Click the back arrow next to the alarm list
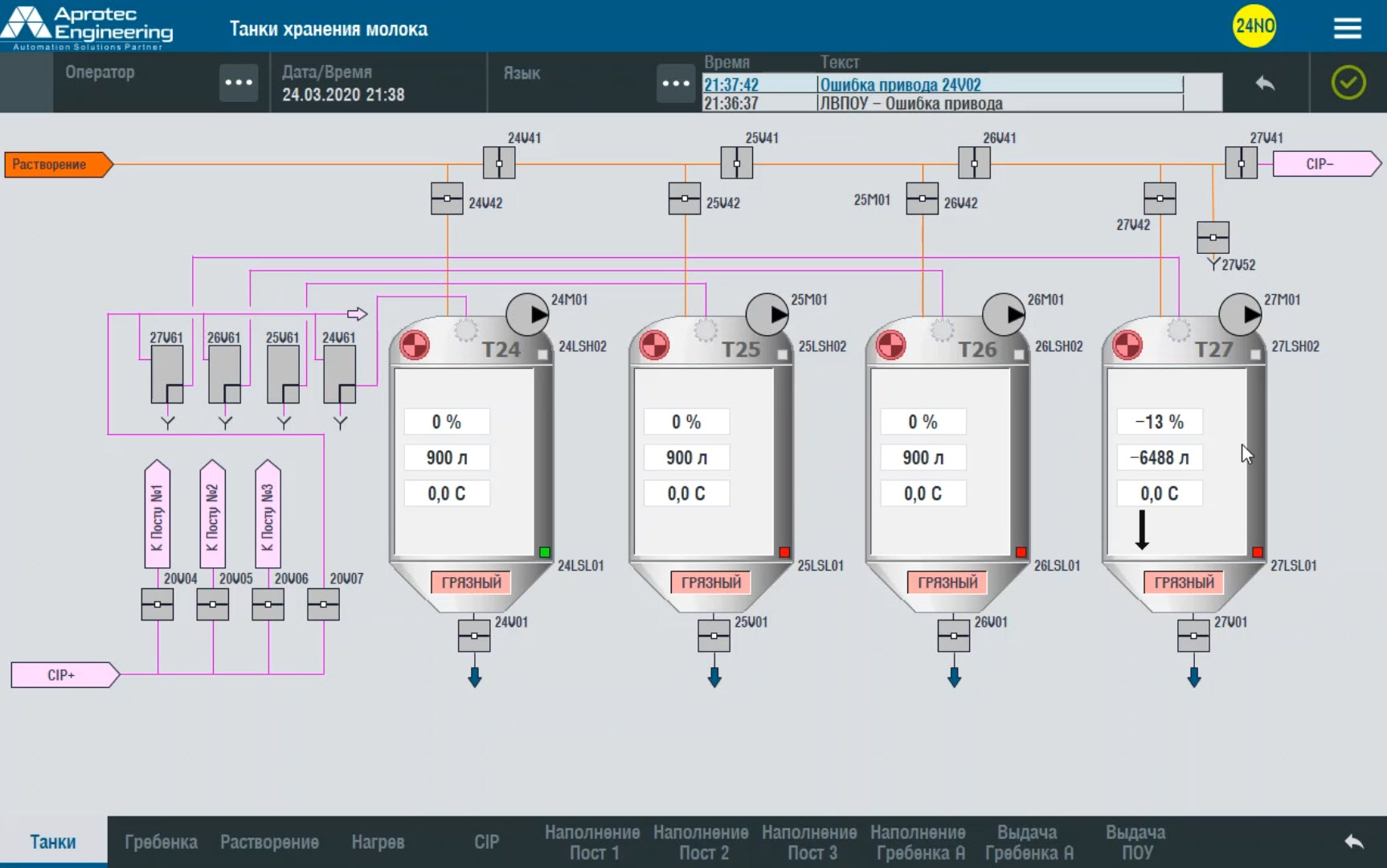The image size is (1387, 868). [x=1266, y=83]
